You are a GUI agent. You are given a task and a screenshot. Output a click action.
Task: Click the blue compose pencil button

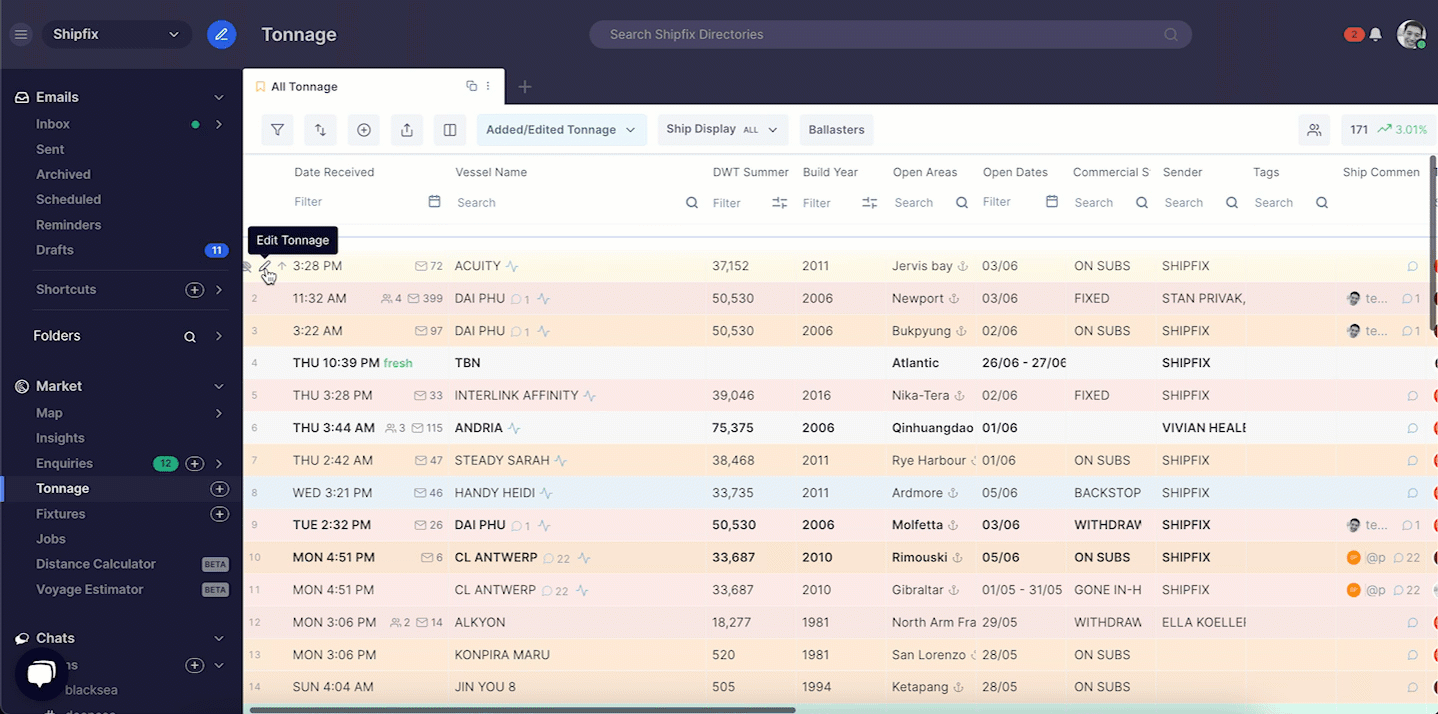click(x=221, y=34)
